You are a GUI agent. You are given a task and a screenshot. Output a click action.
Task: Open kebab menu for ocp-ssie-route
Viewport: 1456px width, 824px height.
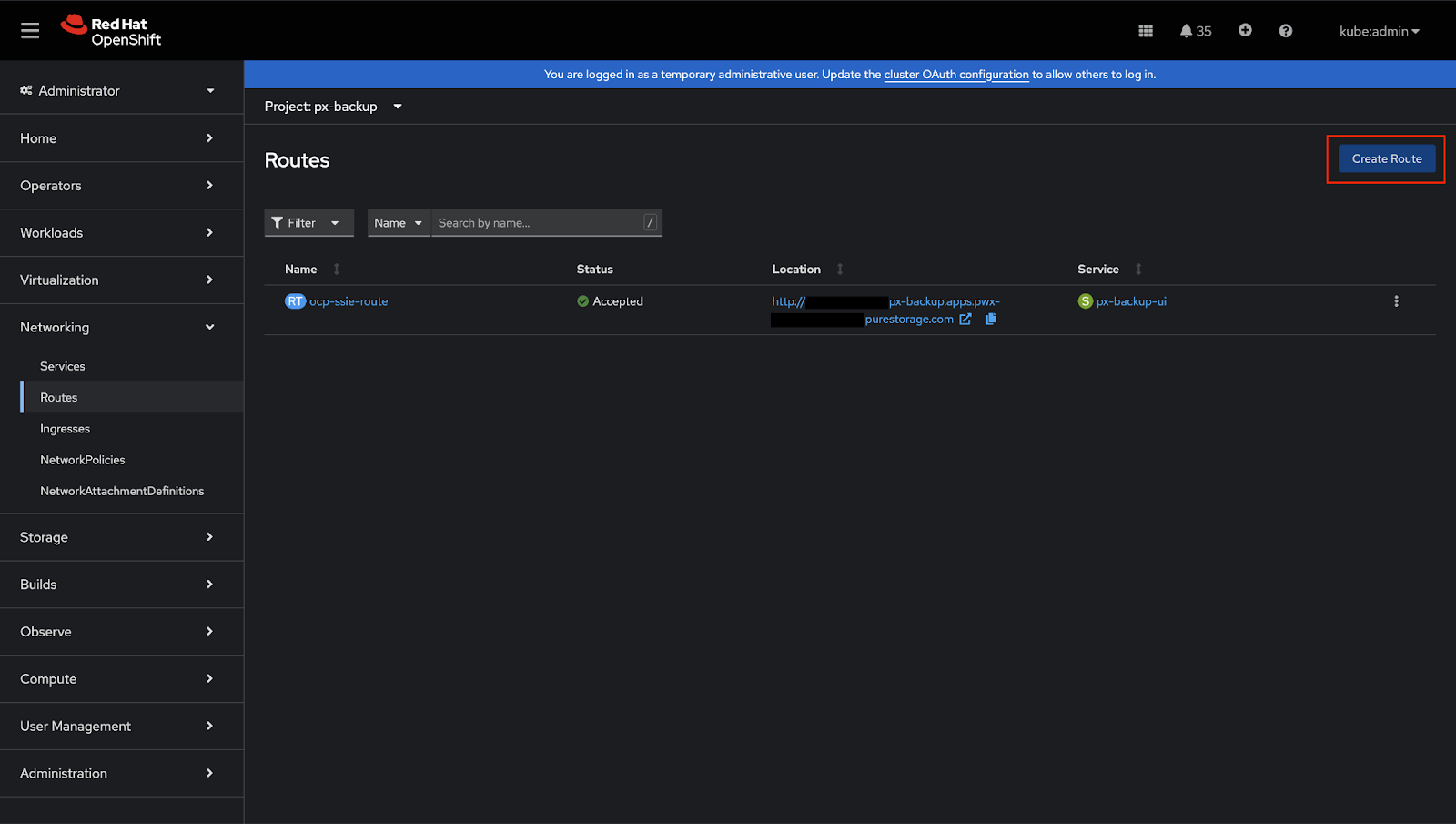pos(1396,301)
